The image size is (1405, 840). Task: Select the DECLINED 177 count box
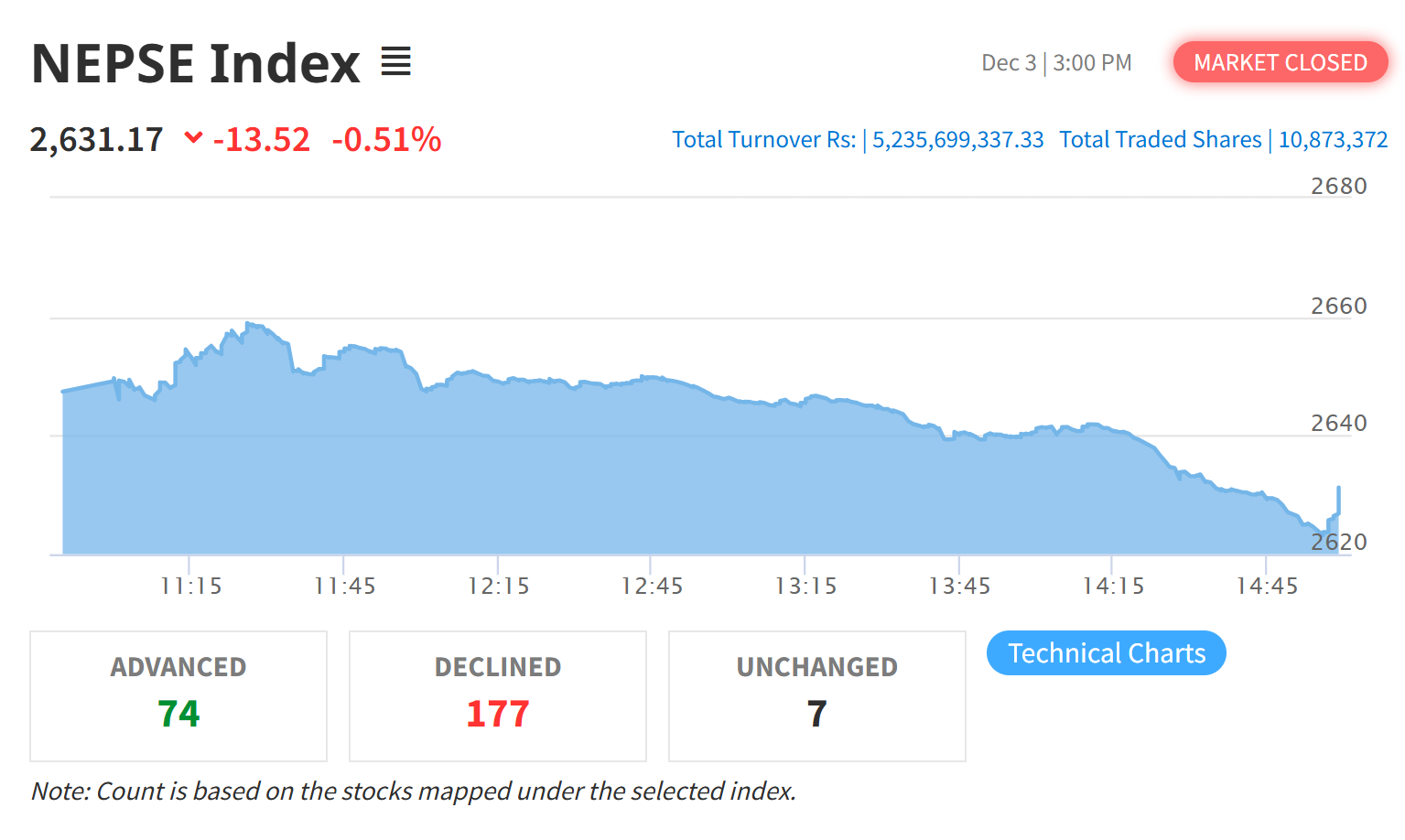(x=498, y=695)
